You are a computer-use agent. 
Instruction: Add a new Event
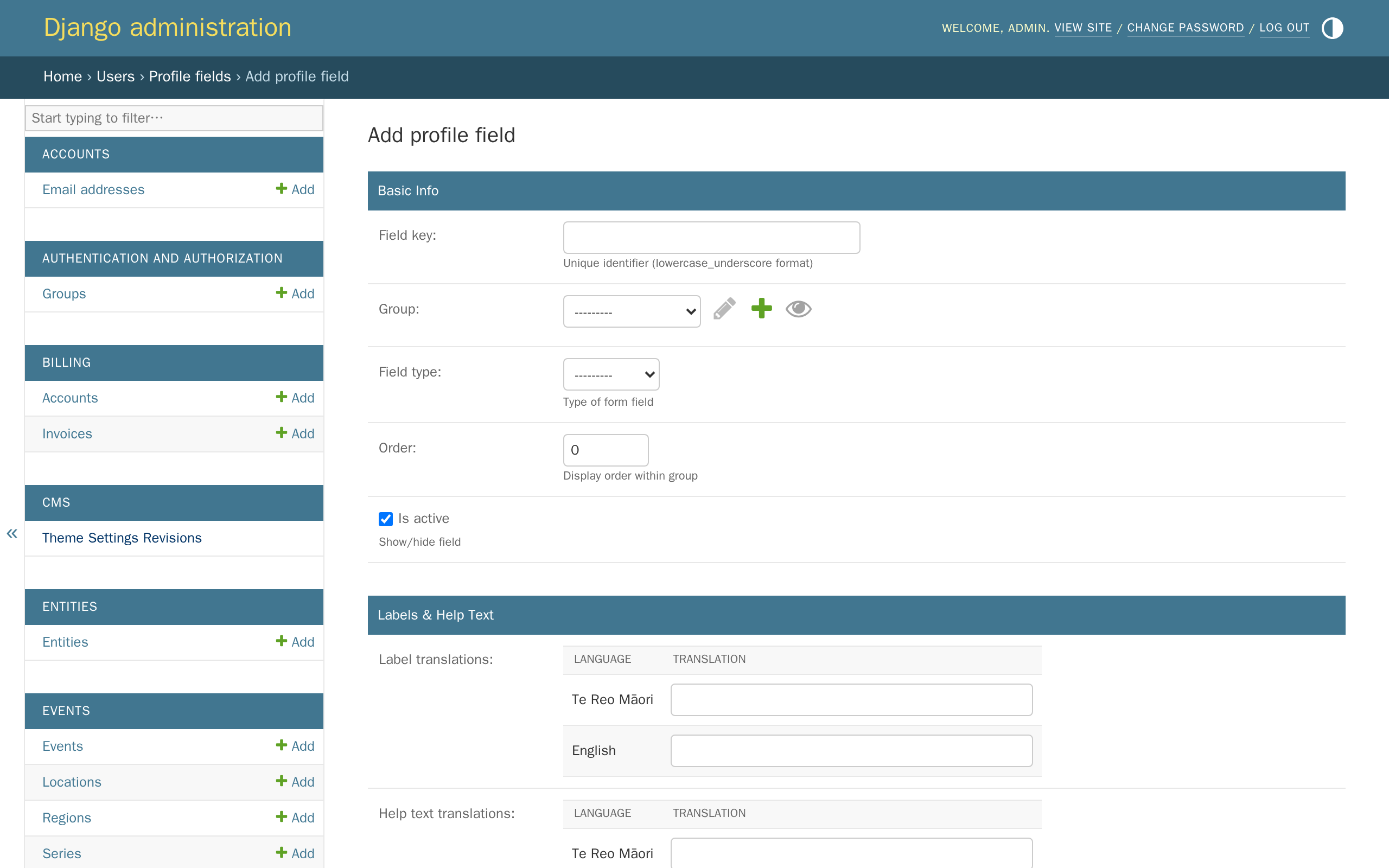(295, 746)
